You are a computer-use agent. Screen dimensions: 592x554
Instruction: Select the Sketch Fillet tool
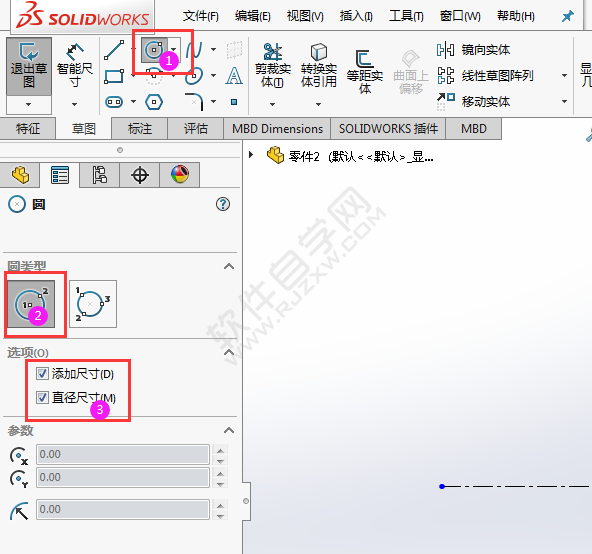point(195,102)
